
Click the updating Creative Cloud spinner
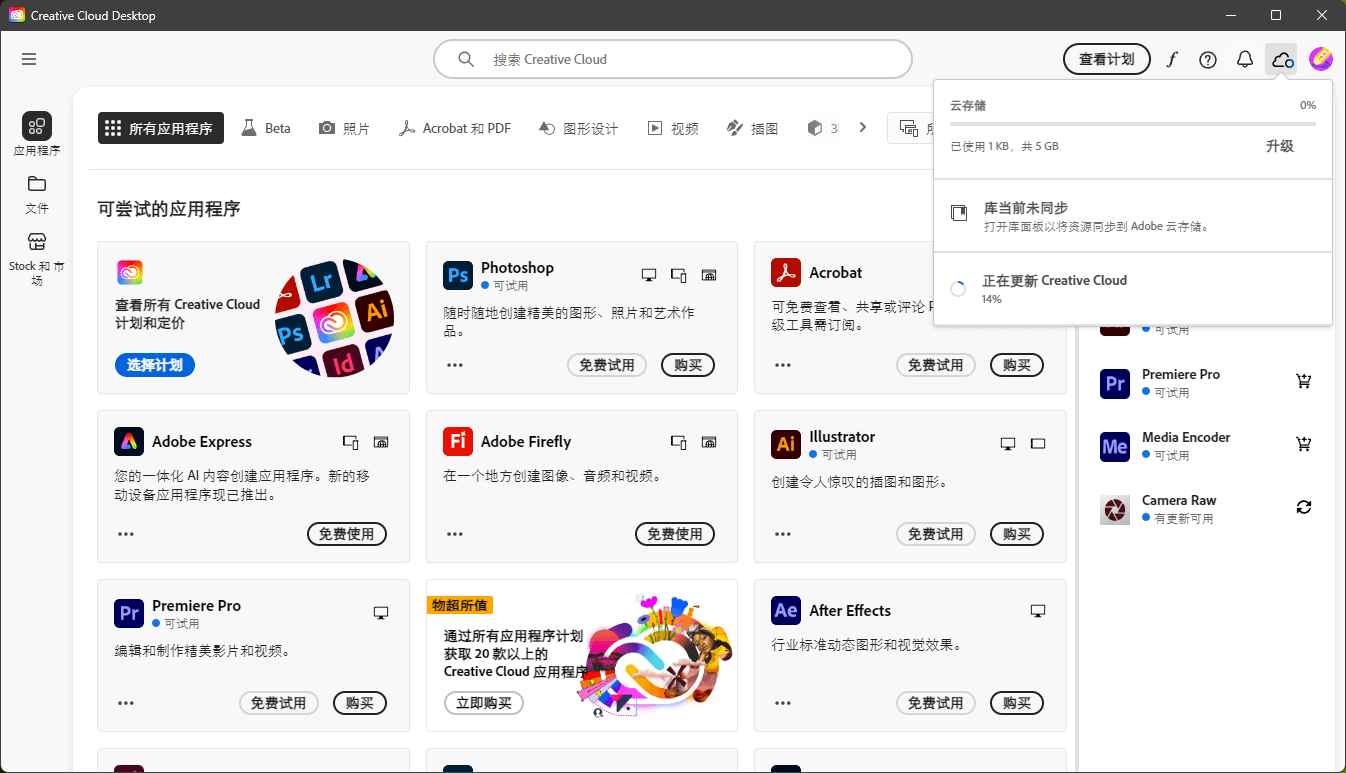click(958, 289)
